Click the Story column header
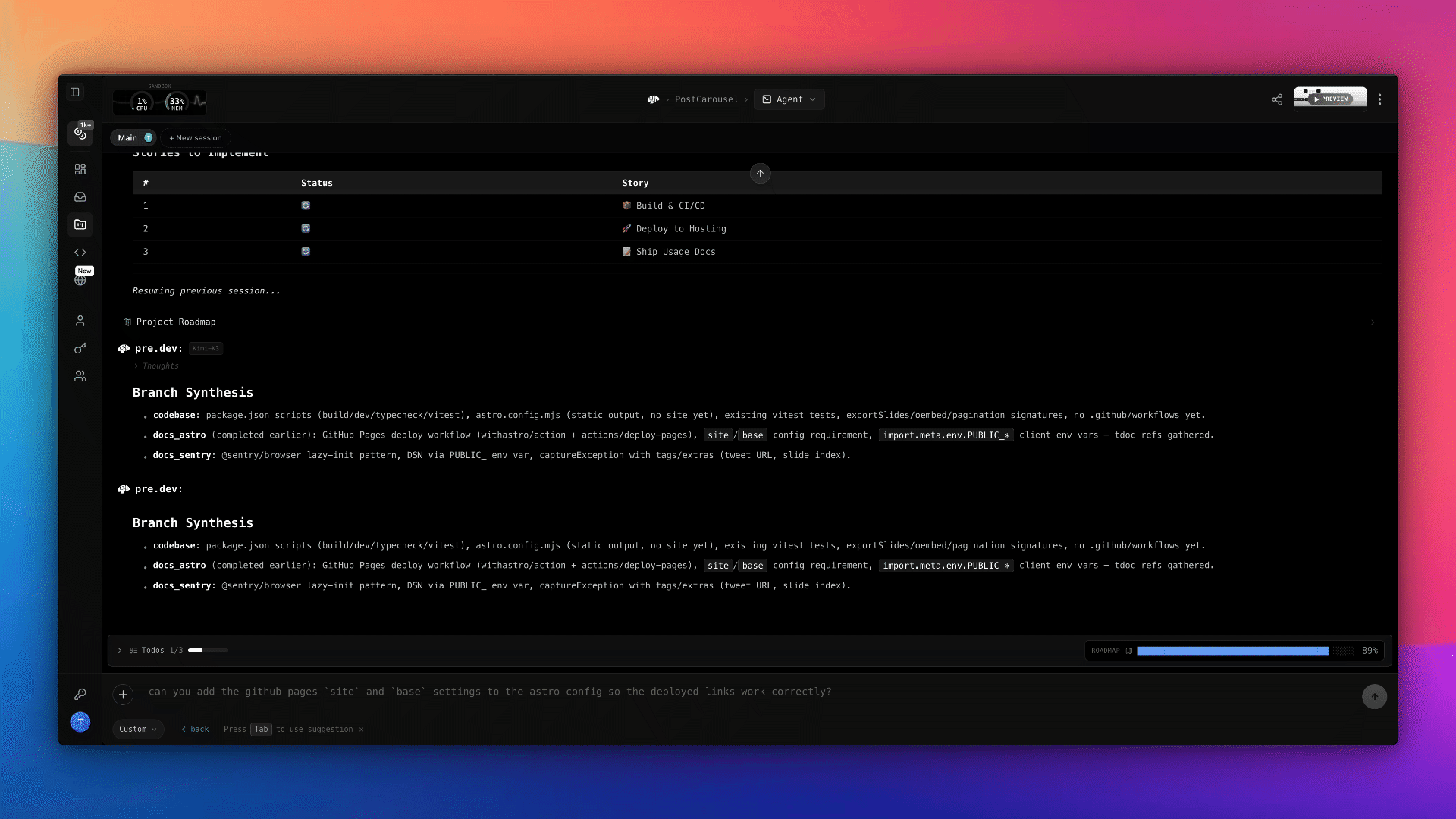Screen dimensions: 1456x819 click(635, 183)
